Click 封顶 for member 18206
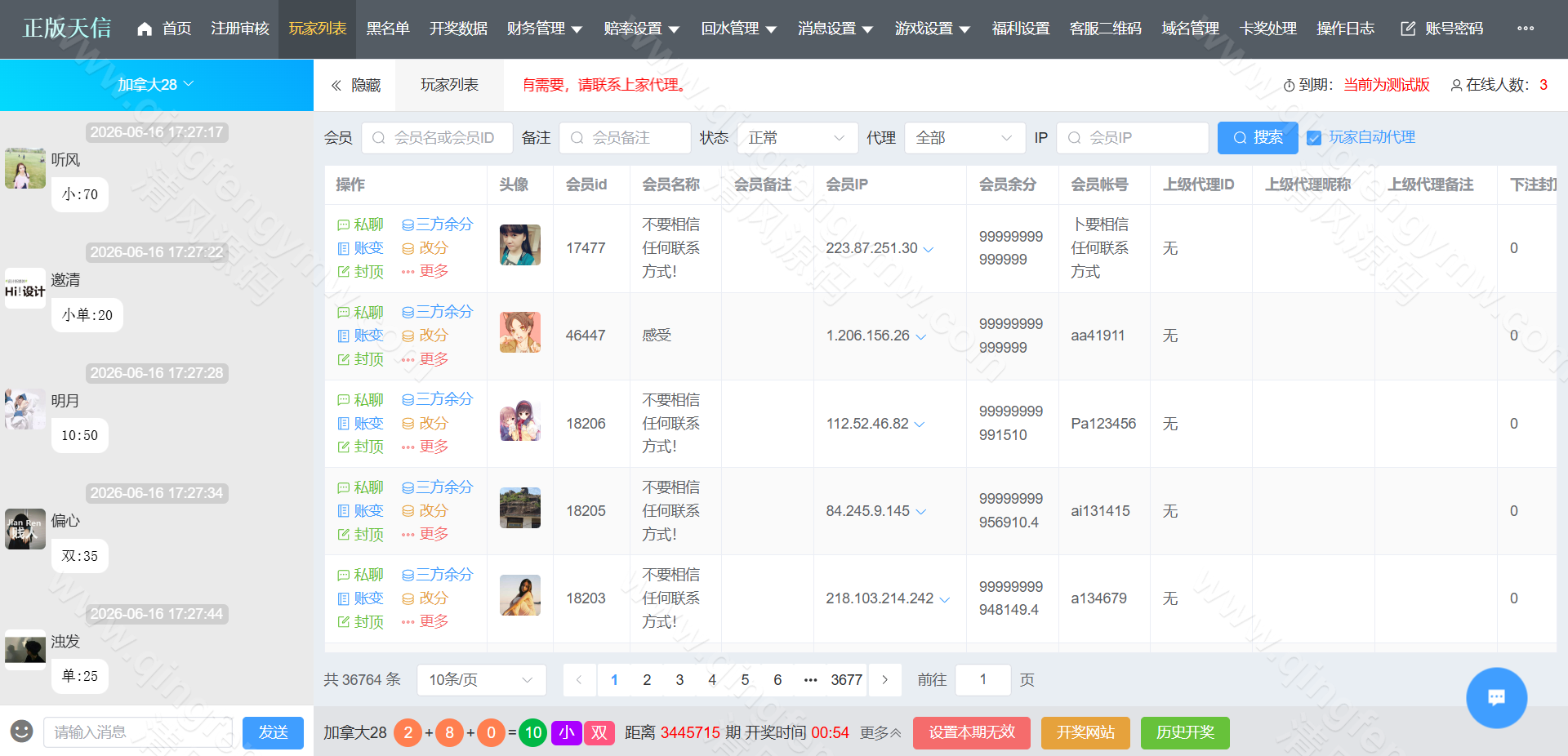Image resolution: width=1568 pixels, height=756 pixels. click(x=360, y=447)
